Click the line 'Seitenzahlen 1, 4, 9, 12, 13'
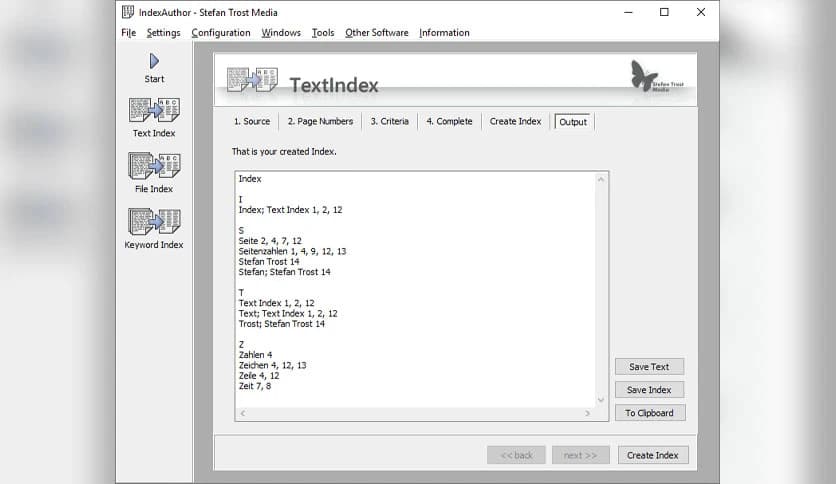Image resolution: width=836 pixels, height=484 pixels. [x=292, y=251]
